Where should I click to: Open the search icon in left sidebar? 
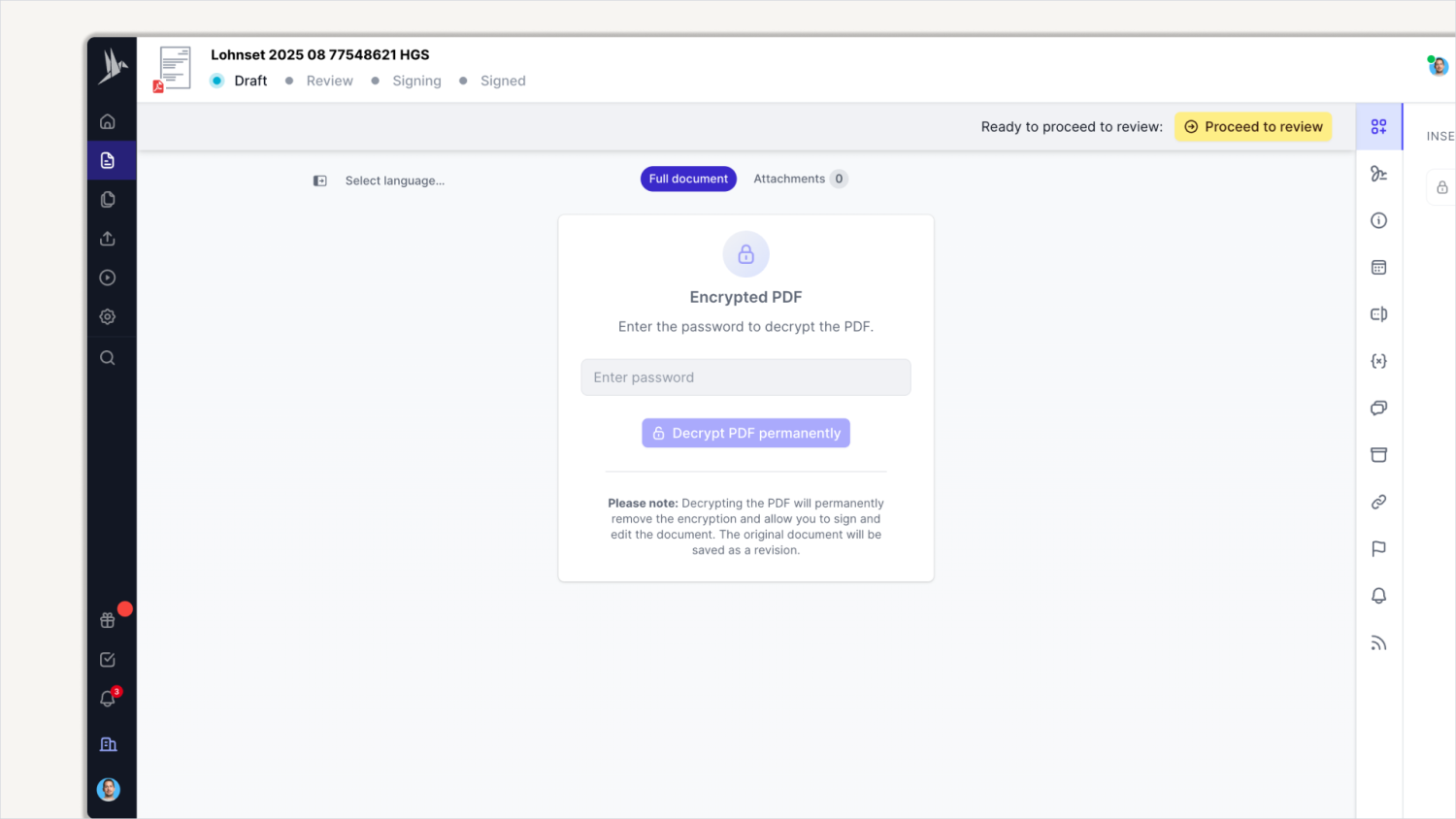[x=108, y=358]
